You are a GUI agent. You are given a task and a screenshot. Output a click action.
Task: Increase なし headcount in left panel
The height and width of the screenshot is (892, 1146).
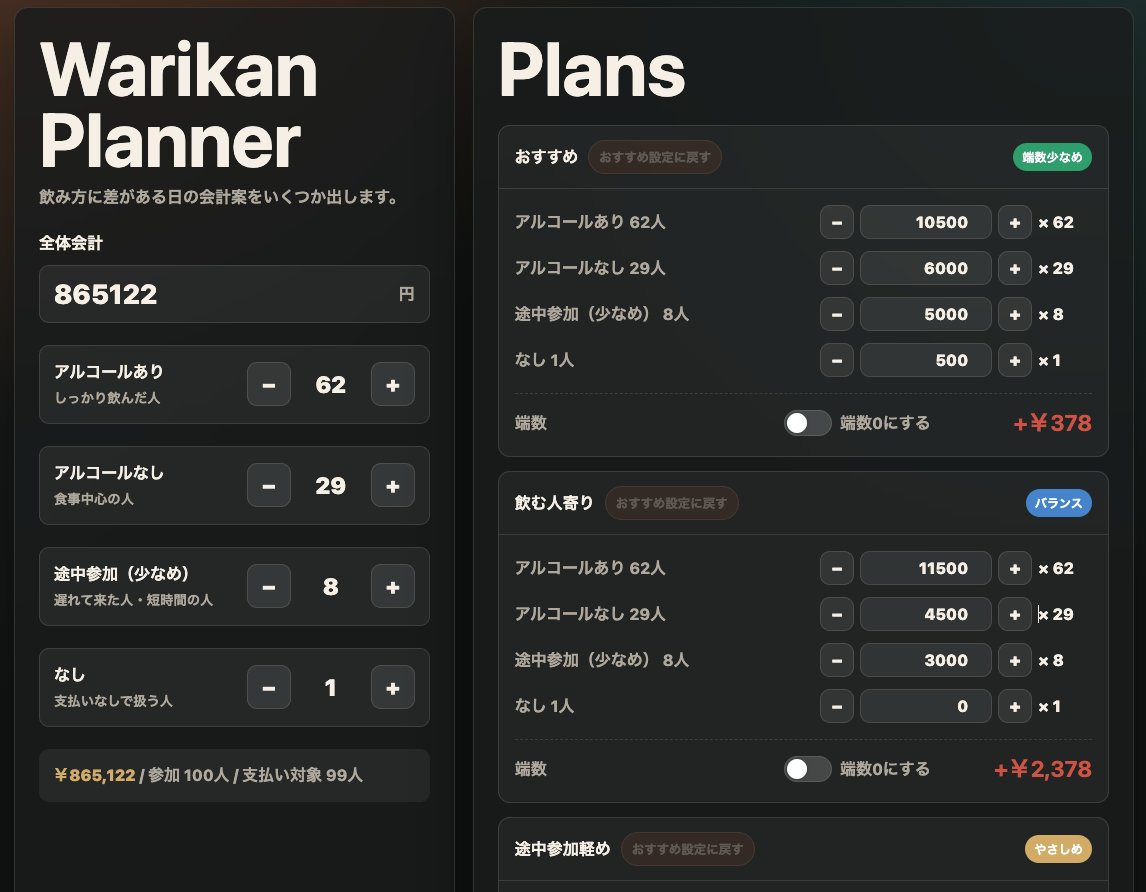click(x=392, y=687)
